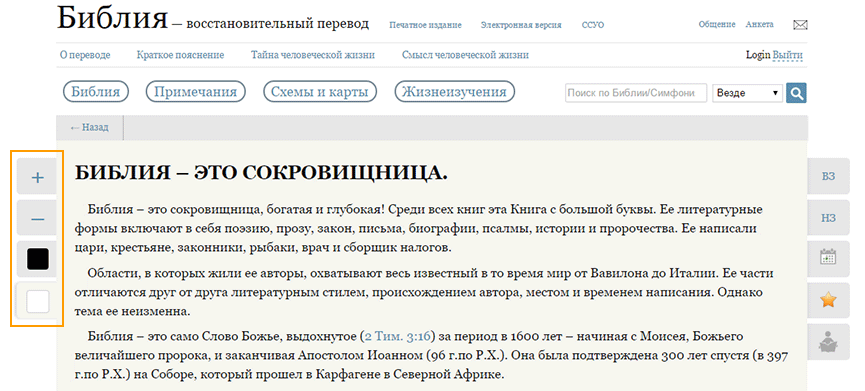Image resolution: width=865 pixels, height=391 pixels.
Task: Follow the 2 Тим. 3:16 verse reference
Action: [397, 336]
